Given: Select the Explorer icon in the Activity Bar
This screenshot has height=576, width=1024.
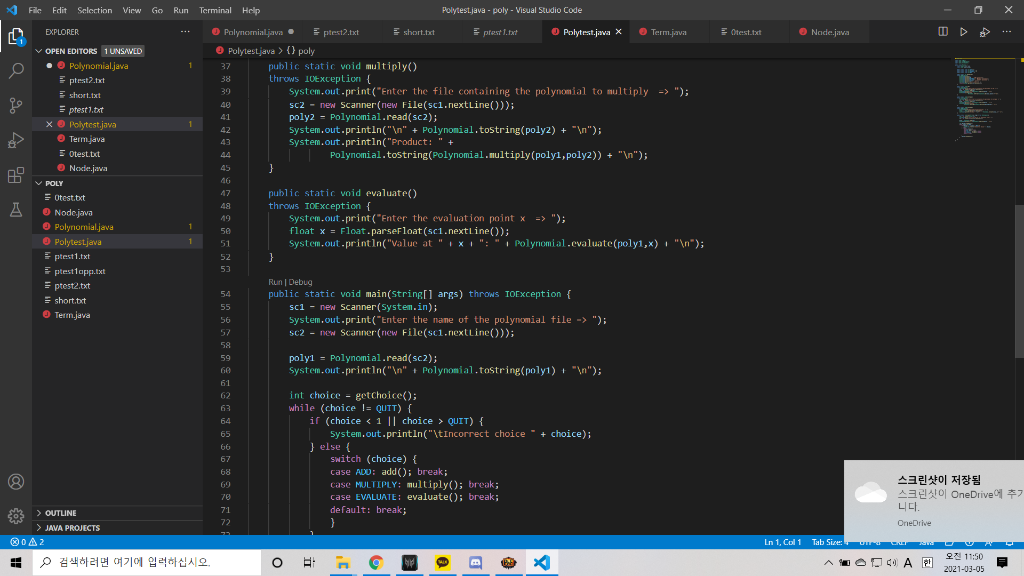Looking at the screenshot, I should tap(15, 35).
